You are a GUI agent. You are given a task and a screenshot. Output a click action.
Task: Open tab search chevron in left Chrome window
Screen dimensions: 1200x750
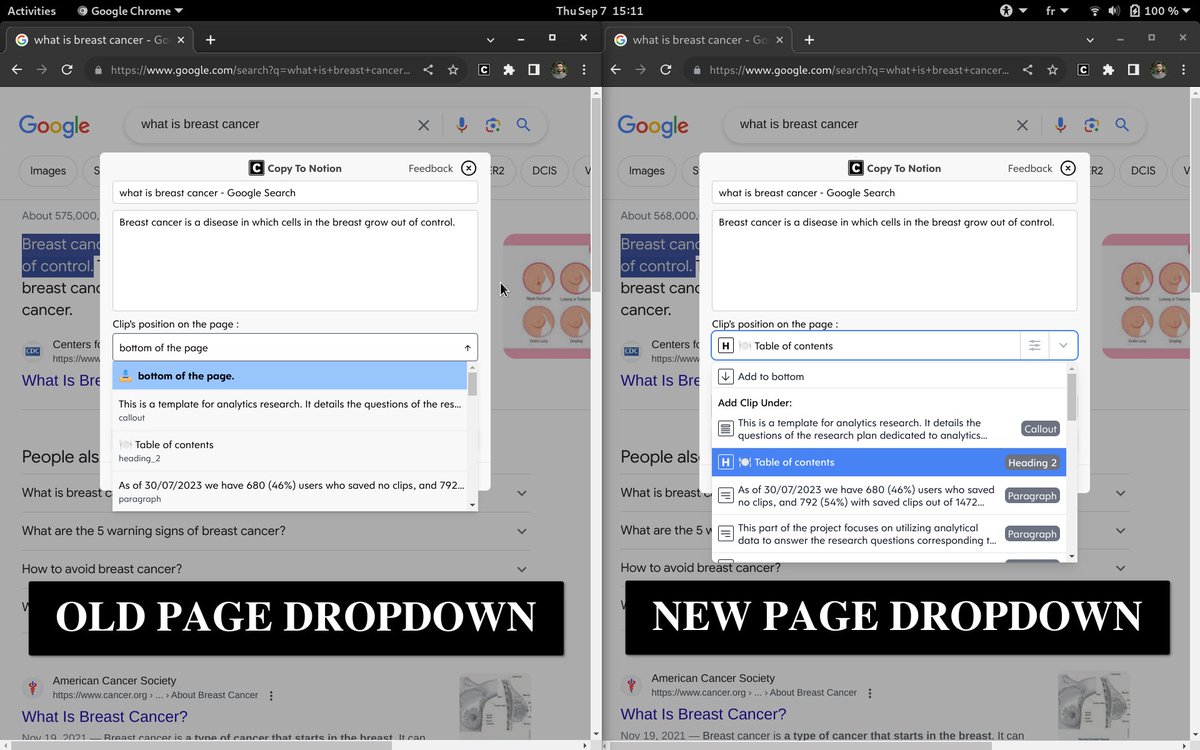tap(490, 40)
